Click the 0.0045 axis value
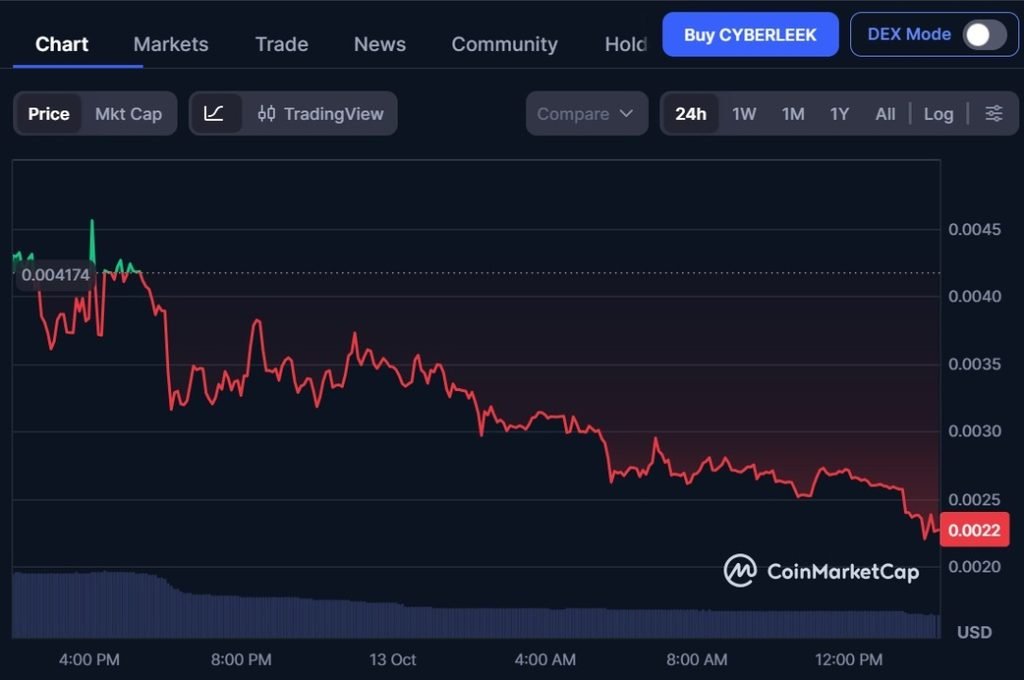This screenshot has height=680, width=1024. tap(974, 229)
